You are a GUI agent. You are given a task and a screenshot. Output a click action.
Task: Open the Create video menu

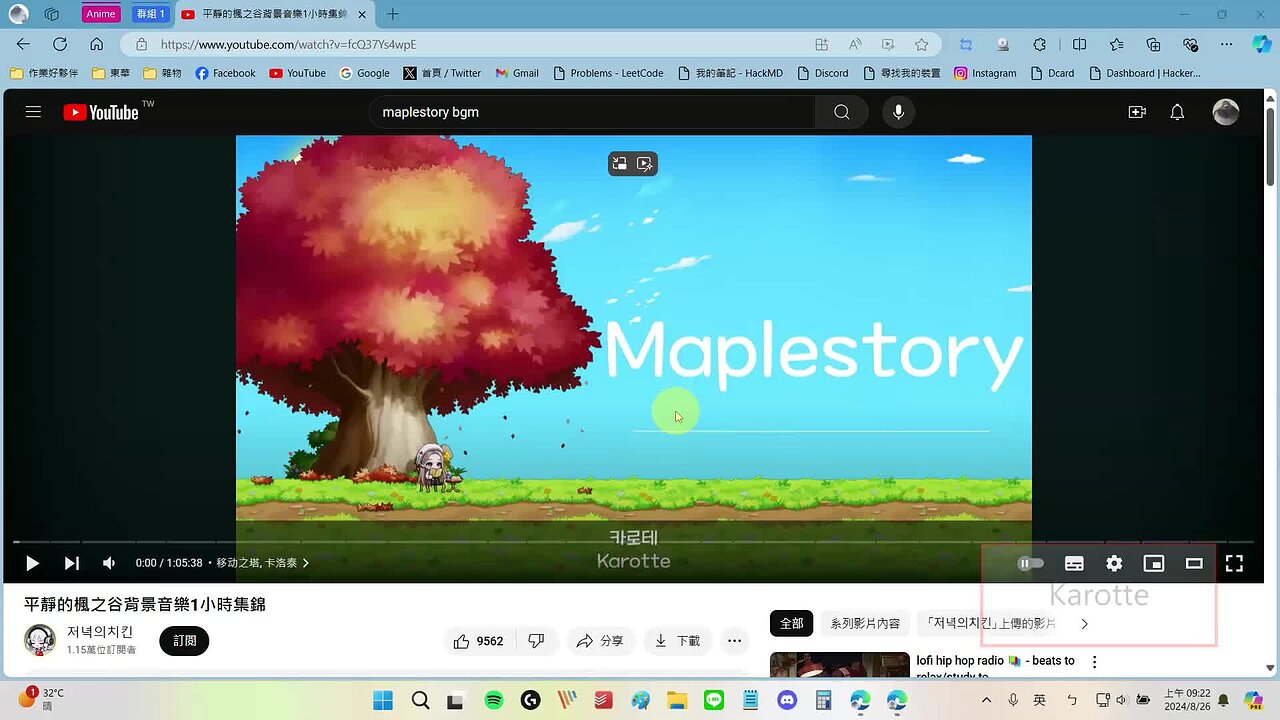tap(1137, 112)
